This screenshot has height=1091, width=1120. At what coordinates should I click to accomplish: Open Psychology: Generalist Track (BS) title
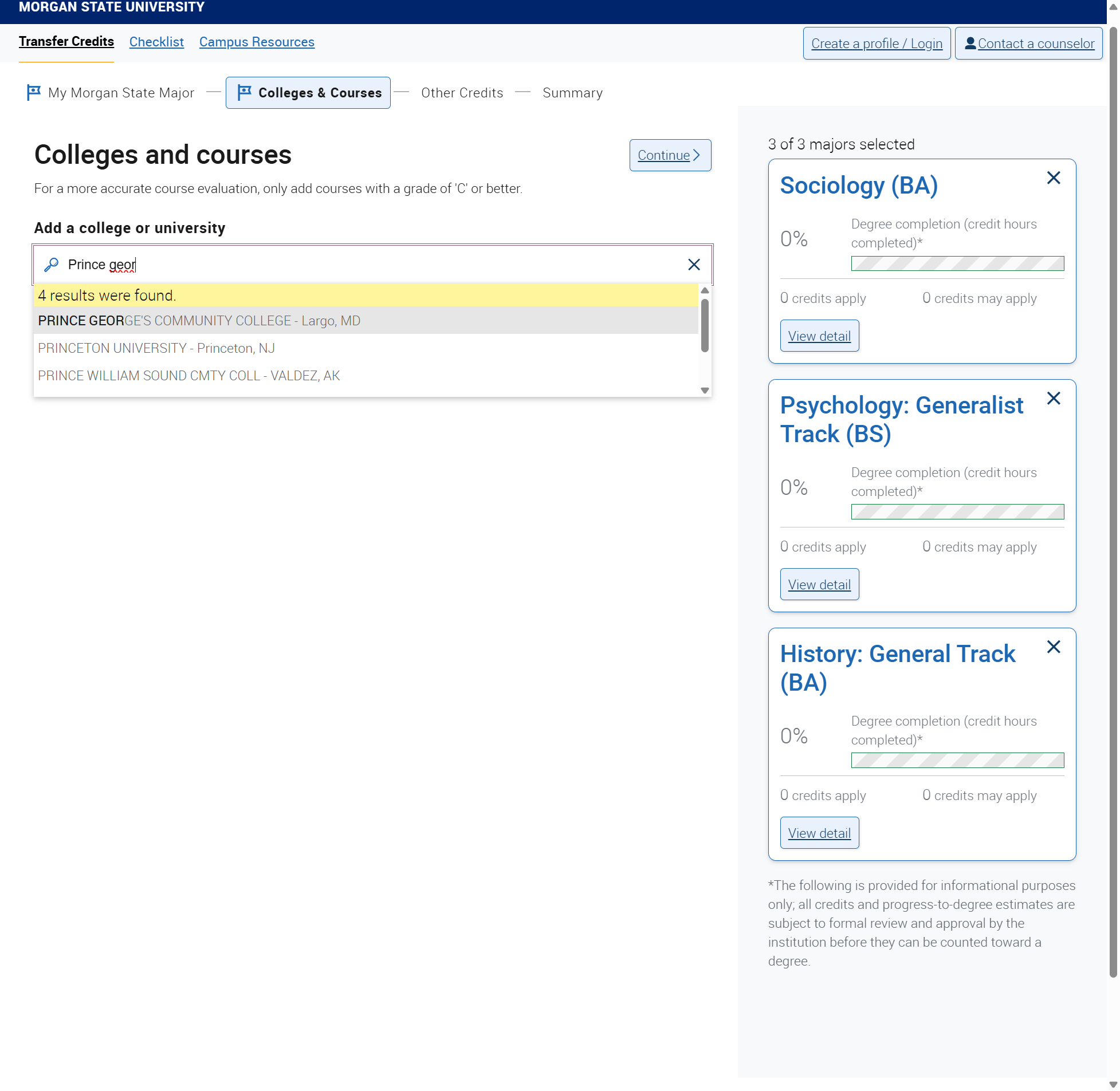(x=901, y=420)
